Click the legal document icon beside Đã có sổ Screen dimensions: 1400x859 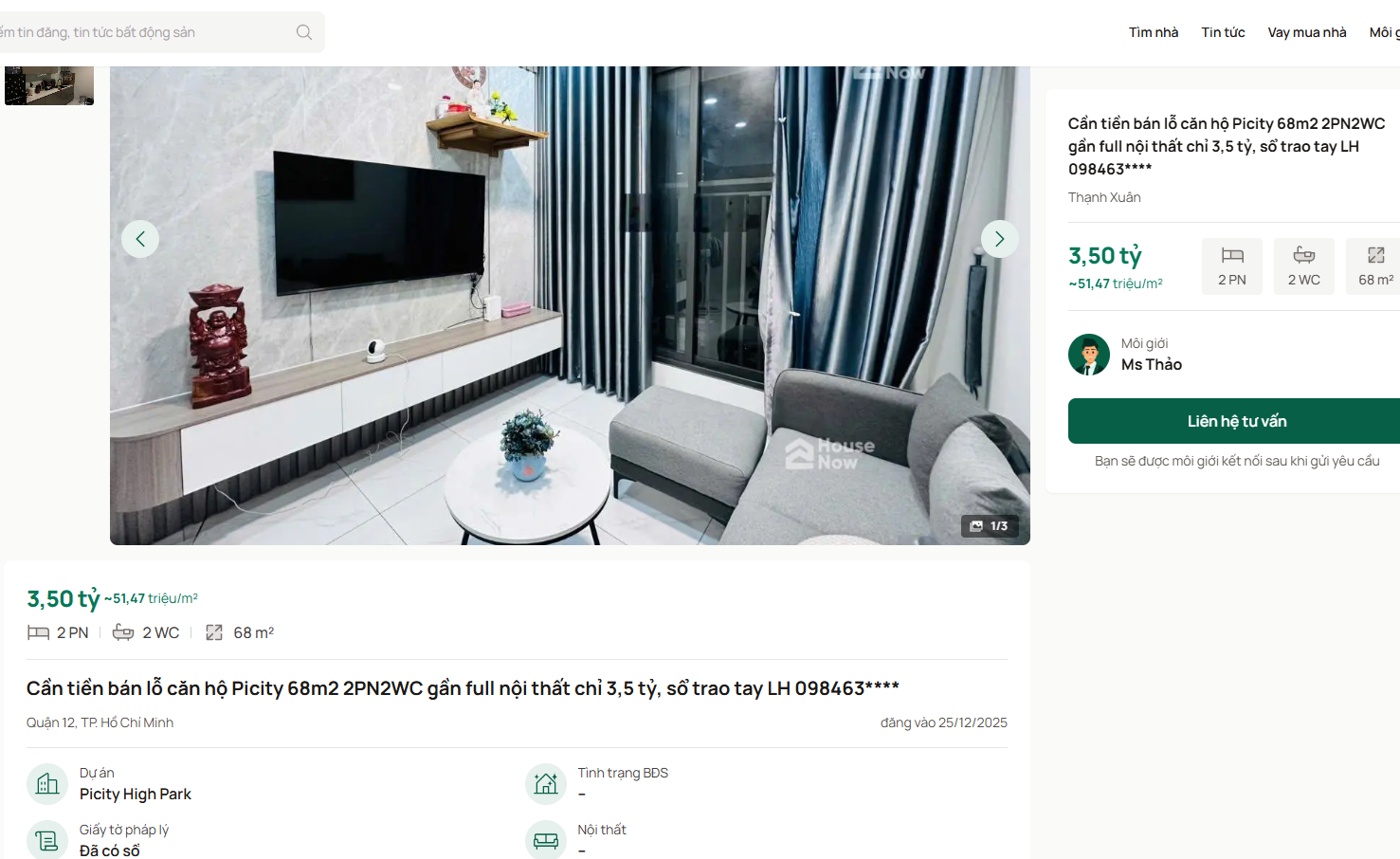point(47,840)
